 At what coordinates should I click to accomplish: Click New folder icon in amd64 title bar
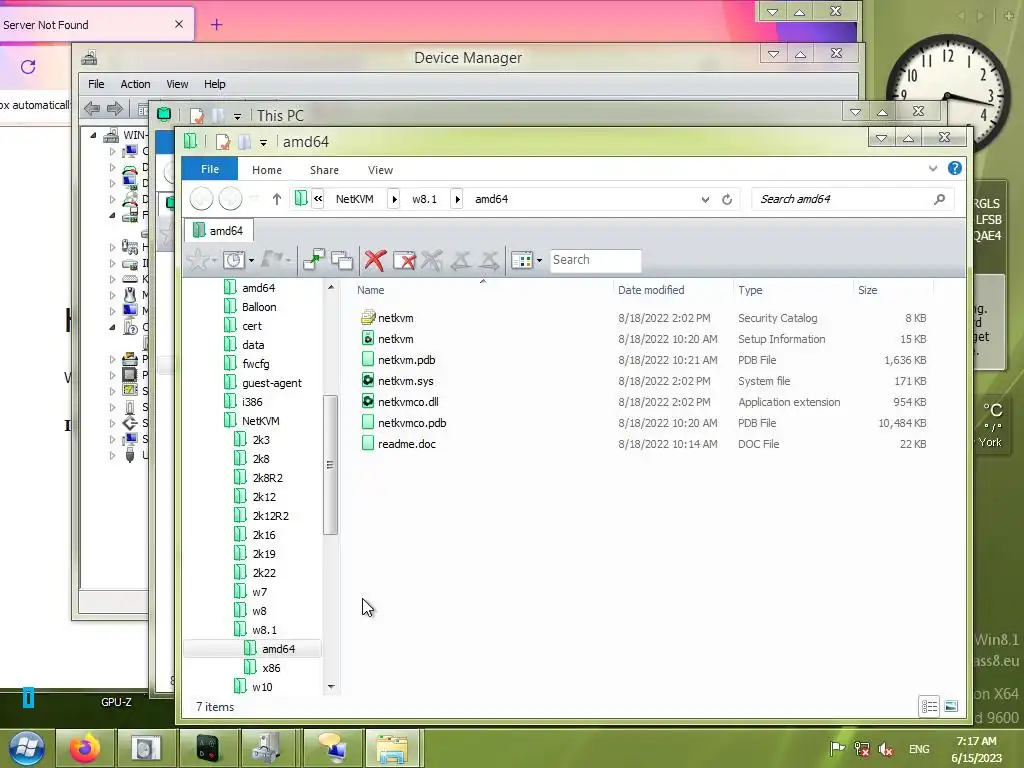(244, 142)
